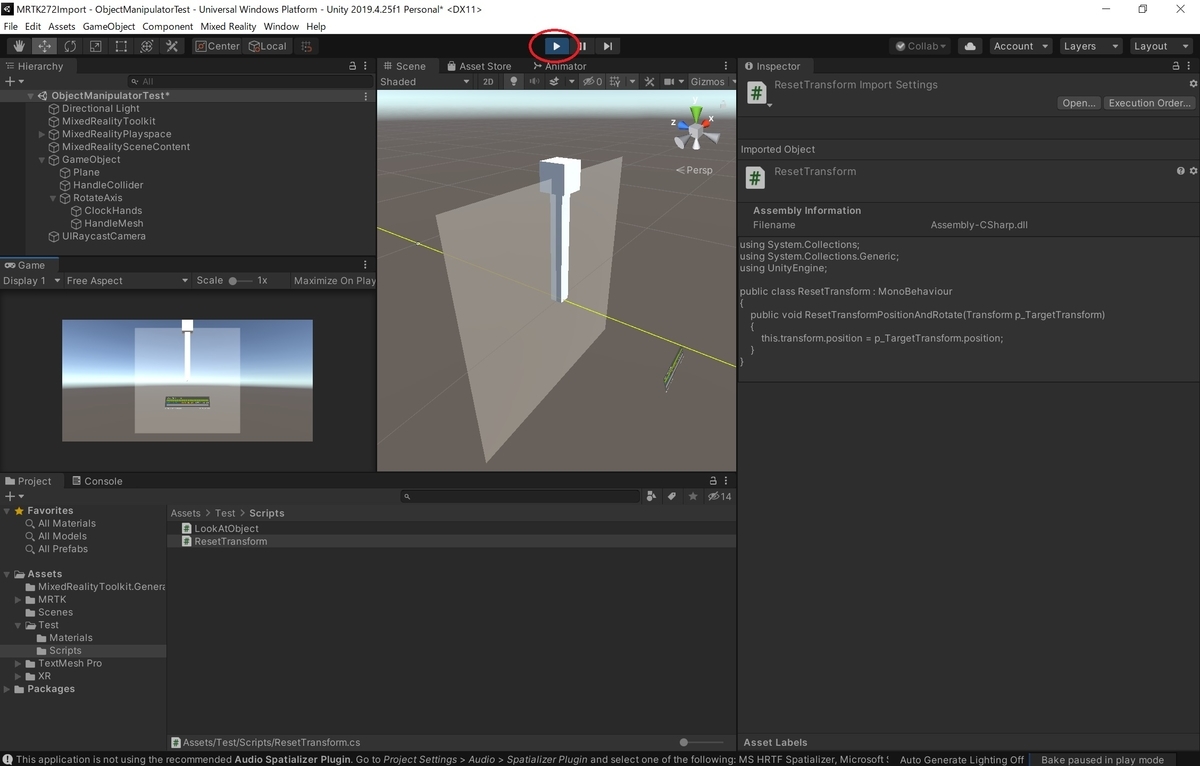
Task: Toggle Local handle rotation
Action: click(267, 46)
